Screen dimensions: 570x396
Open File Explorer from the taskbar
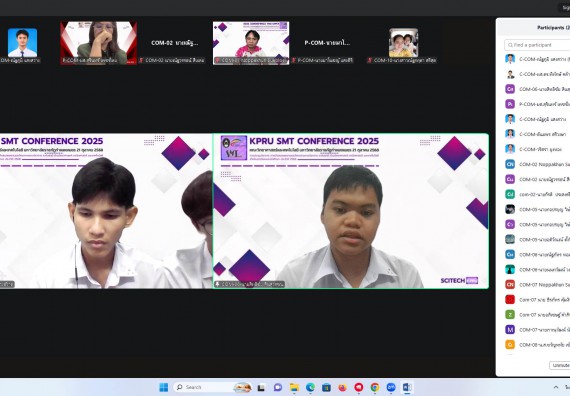294,388
